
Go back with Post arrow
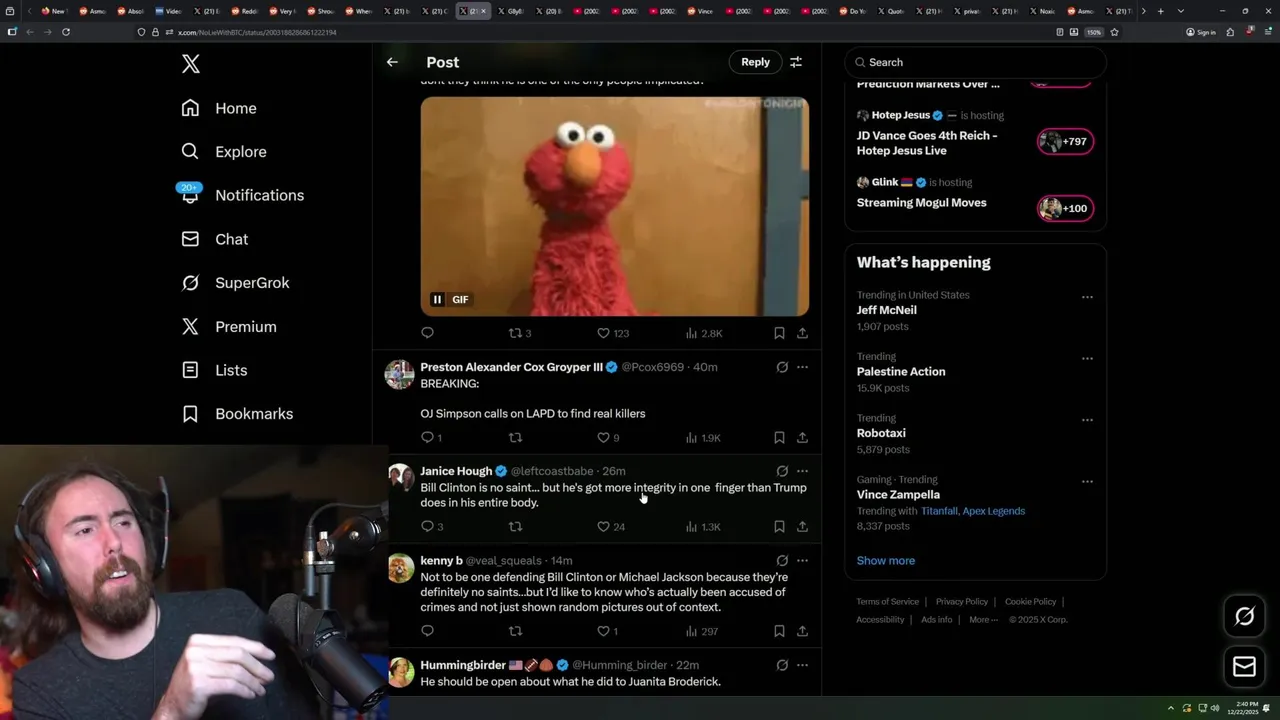[392, 62]
